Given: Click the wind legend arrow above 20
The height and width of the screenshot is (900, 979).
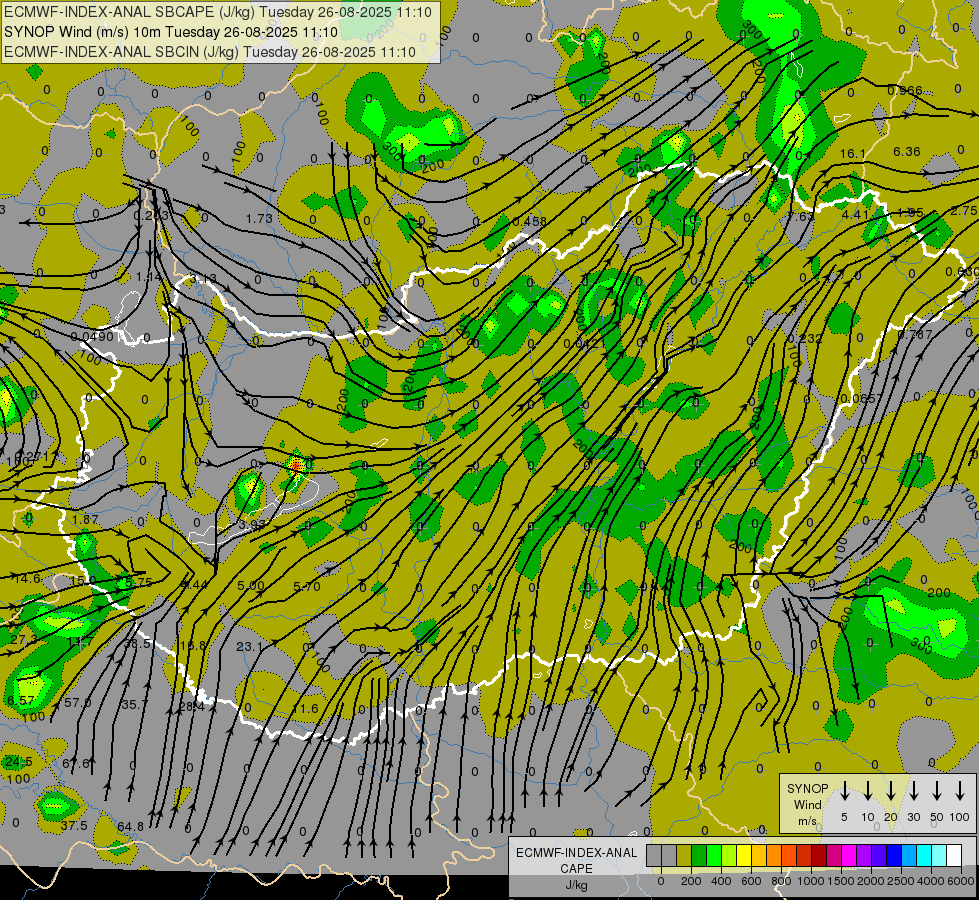Looking at the screenshot, I should pos(890,792).
